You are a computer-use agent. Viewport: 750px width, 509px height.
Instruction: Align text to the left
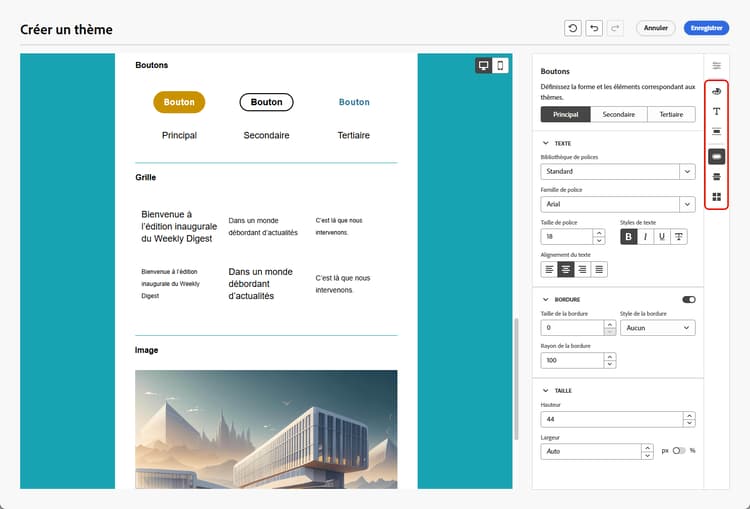[549, 269]
